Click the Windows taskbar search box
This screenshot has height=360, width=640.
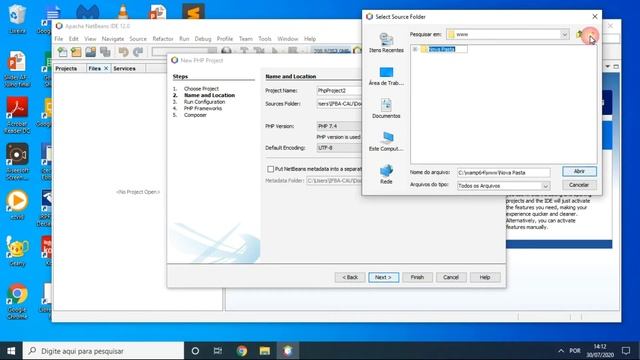coord(103,351)
